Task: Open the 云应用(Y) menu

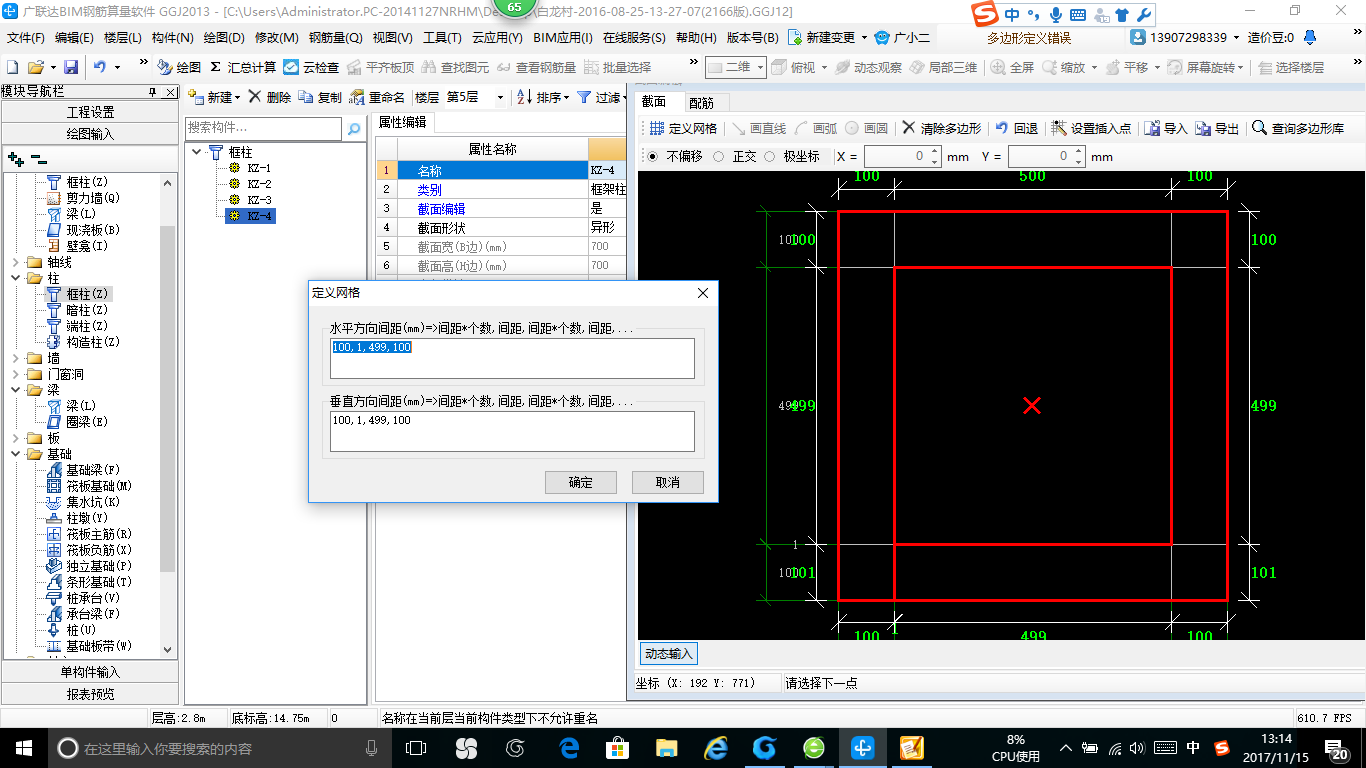Action: pyautogui.click(x=497, y=37)
